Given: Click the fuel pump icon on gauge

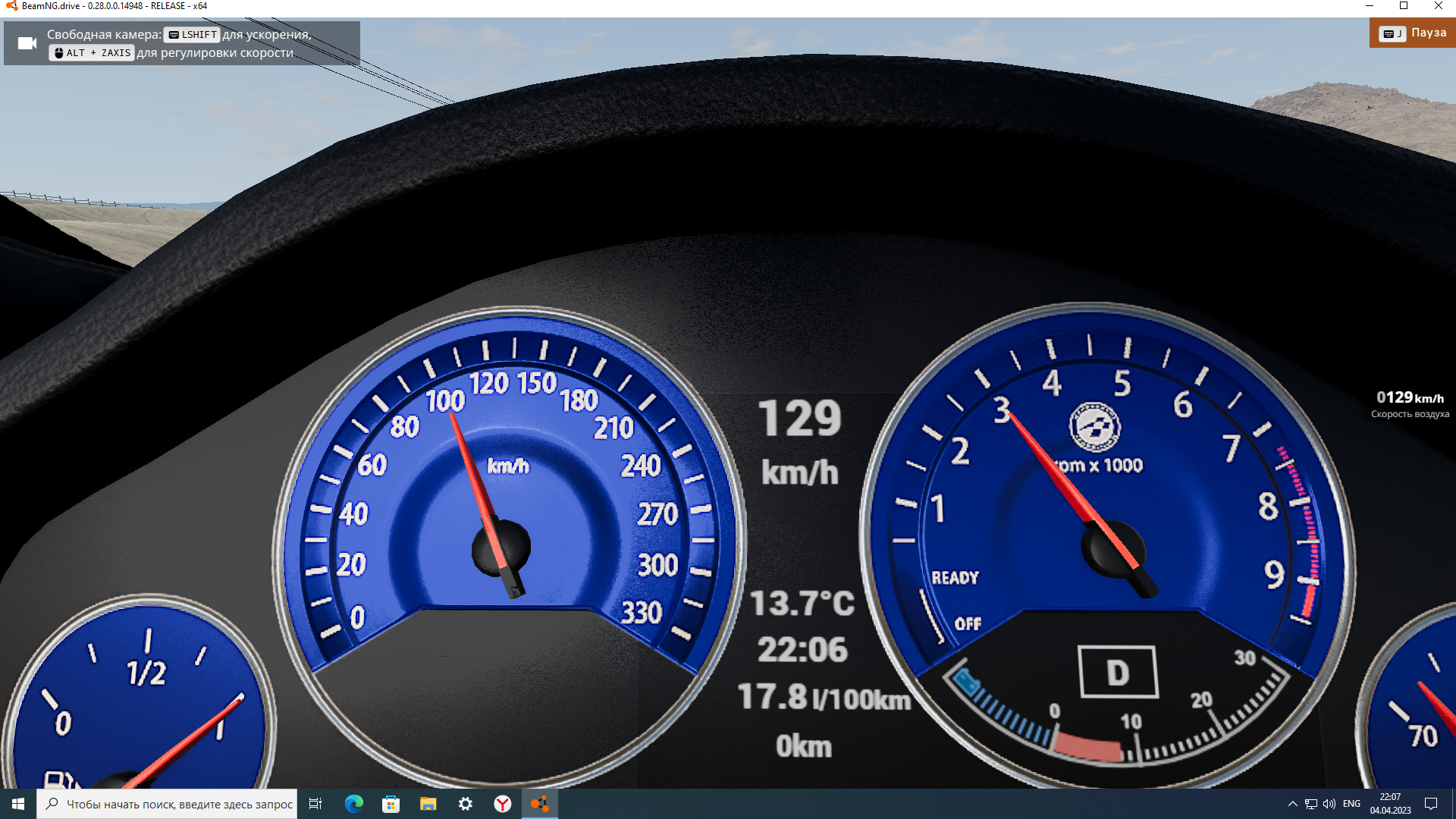Looking at the screenshot, I should point(61,780).
